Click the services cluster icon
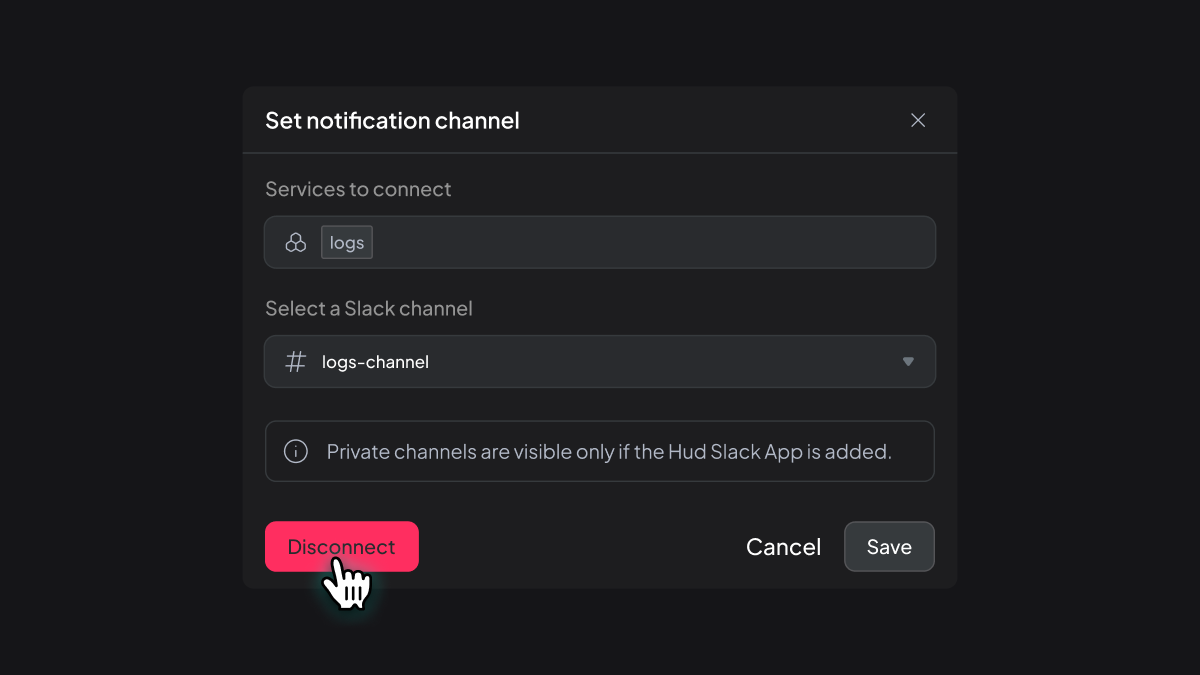 [295, 242]
